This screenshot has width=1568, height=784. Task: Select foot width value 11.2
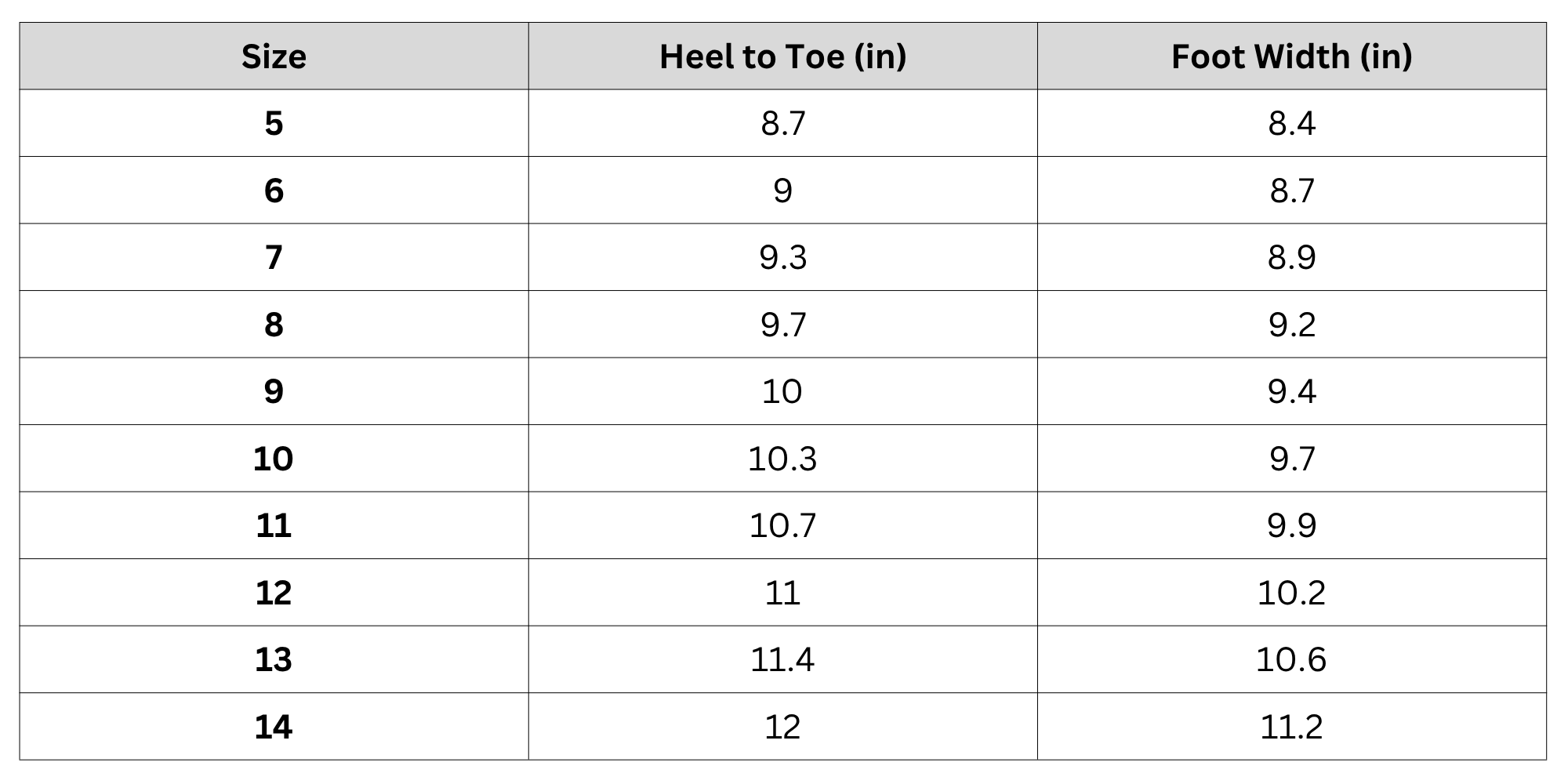pyautogui.click(x=1291, y=727)
